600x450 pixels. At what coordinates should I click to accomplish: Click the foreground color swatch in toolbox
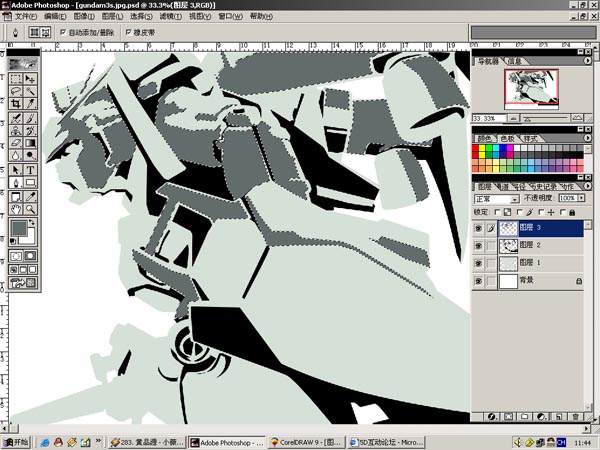click(19, 228)
